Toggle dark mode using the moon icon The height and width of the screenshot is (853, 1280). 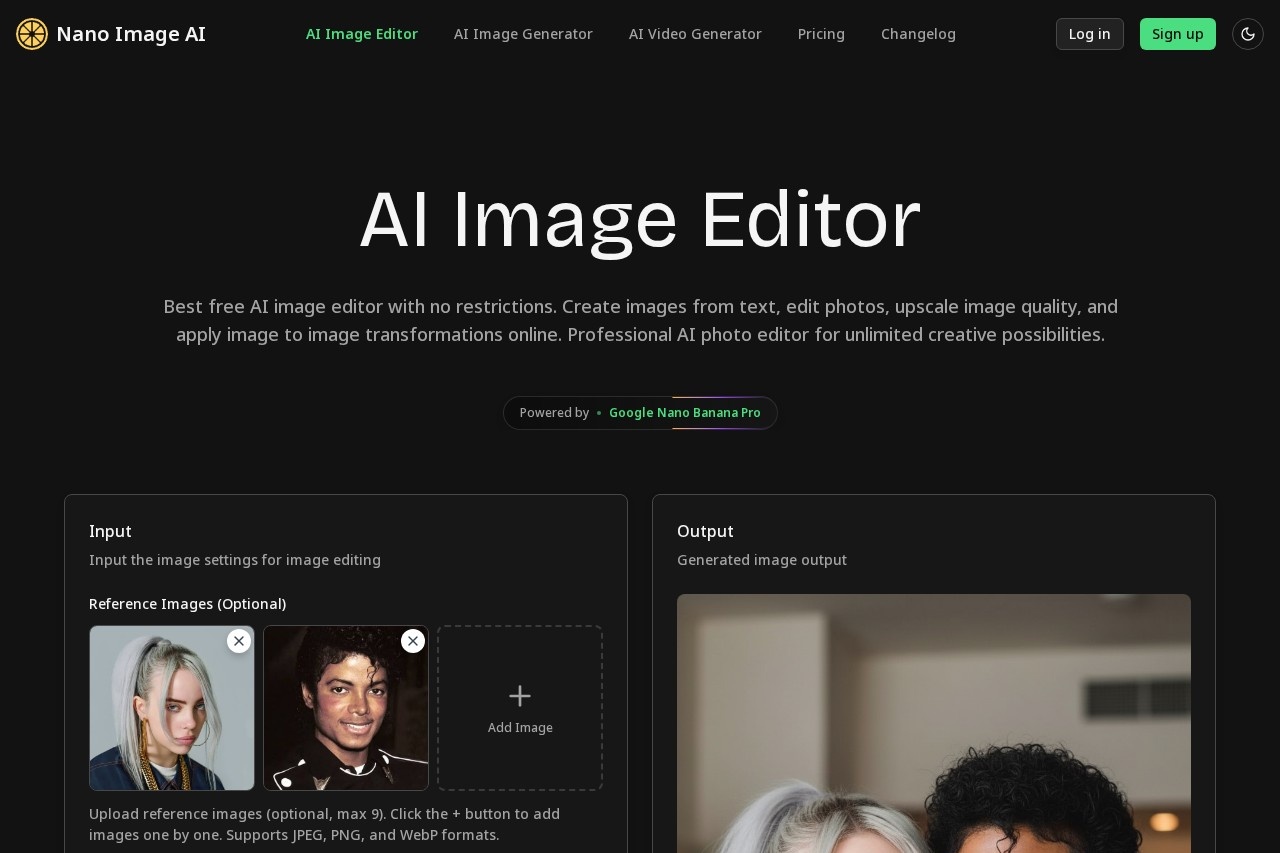(1247, 33)
